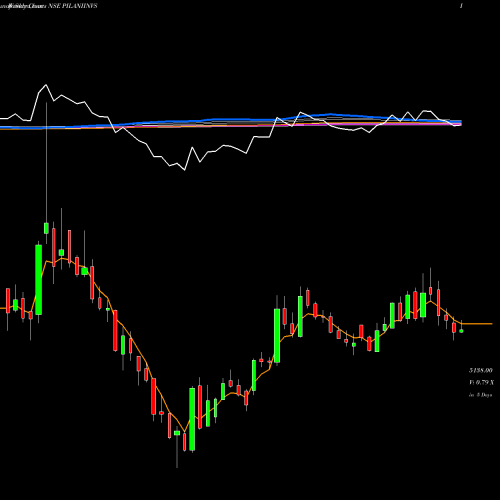Screen dimensions: 500x500
Task: Select the volume reading 'V: 0.79 X'
Action: 481,382
